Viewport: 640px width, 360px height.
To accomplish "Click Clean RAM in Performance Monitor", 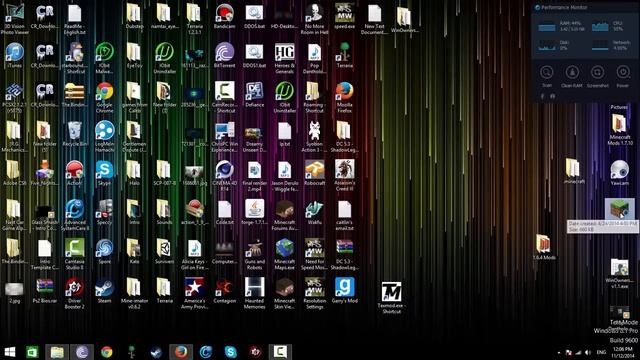I will [x=572, y=76].
